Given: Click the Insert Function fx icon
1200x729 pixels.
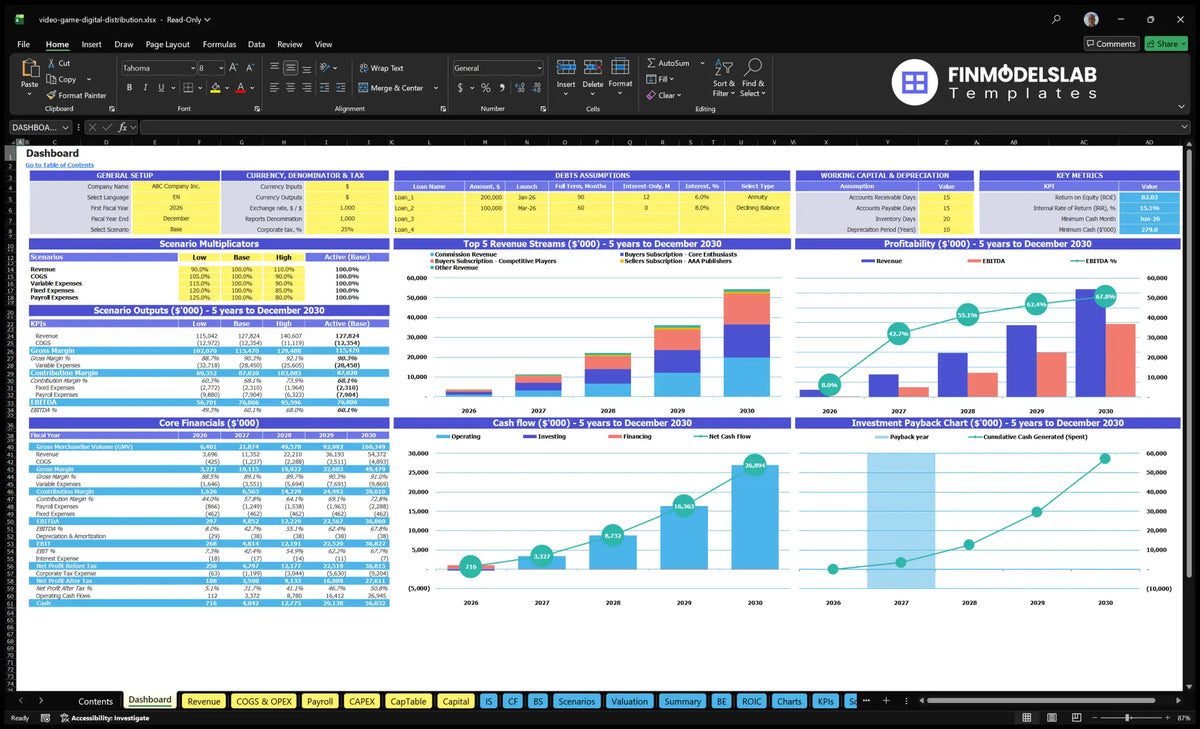Looking at the screenshot, I should point(123,127).
